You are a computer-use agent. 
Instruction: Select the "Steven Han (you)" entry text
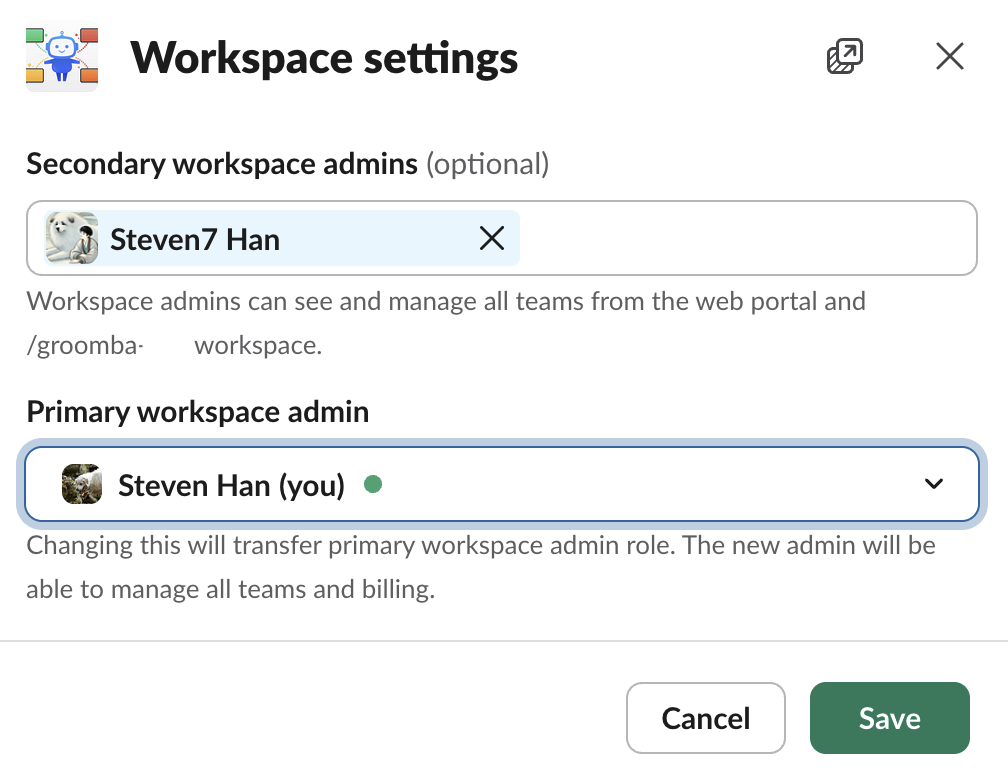click(231, 486)
